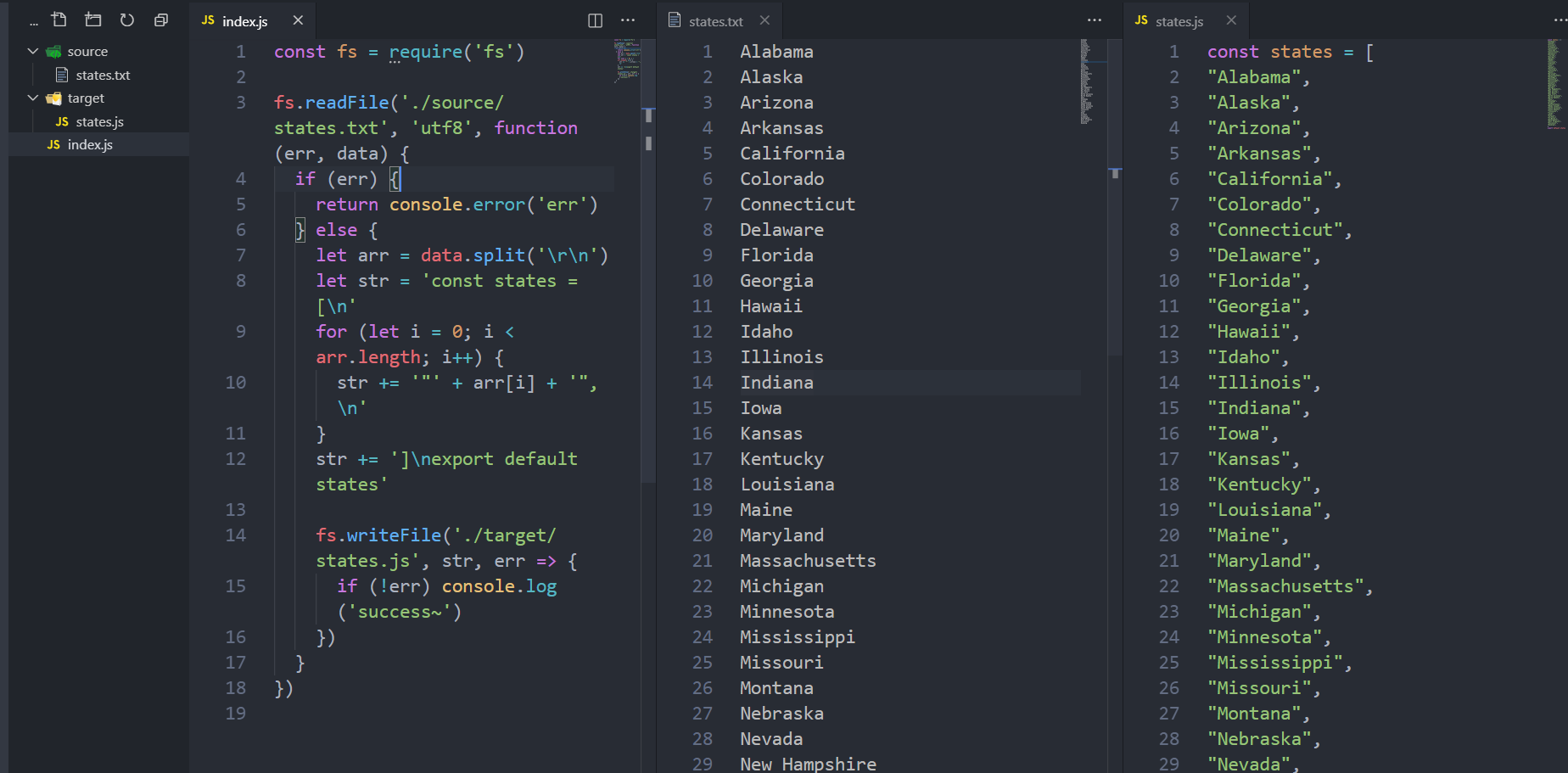Screen dimensions: 1568x773
Task: Refresh the file explorer
Action: coord(126,20)
